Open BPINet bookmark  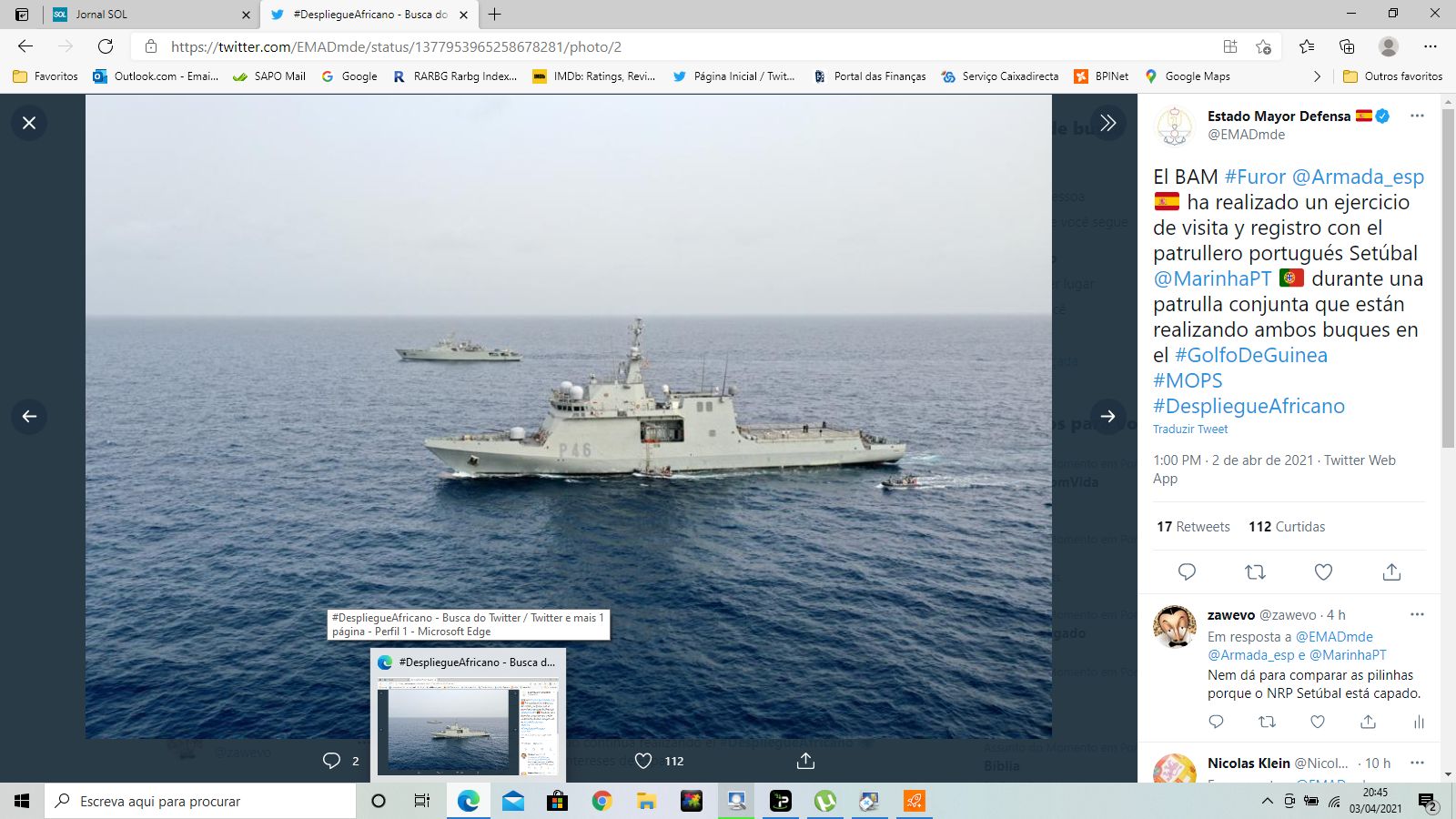pos(1101,76)
